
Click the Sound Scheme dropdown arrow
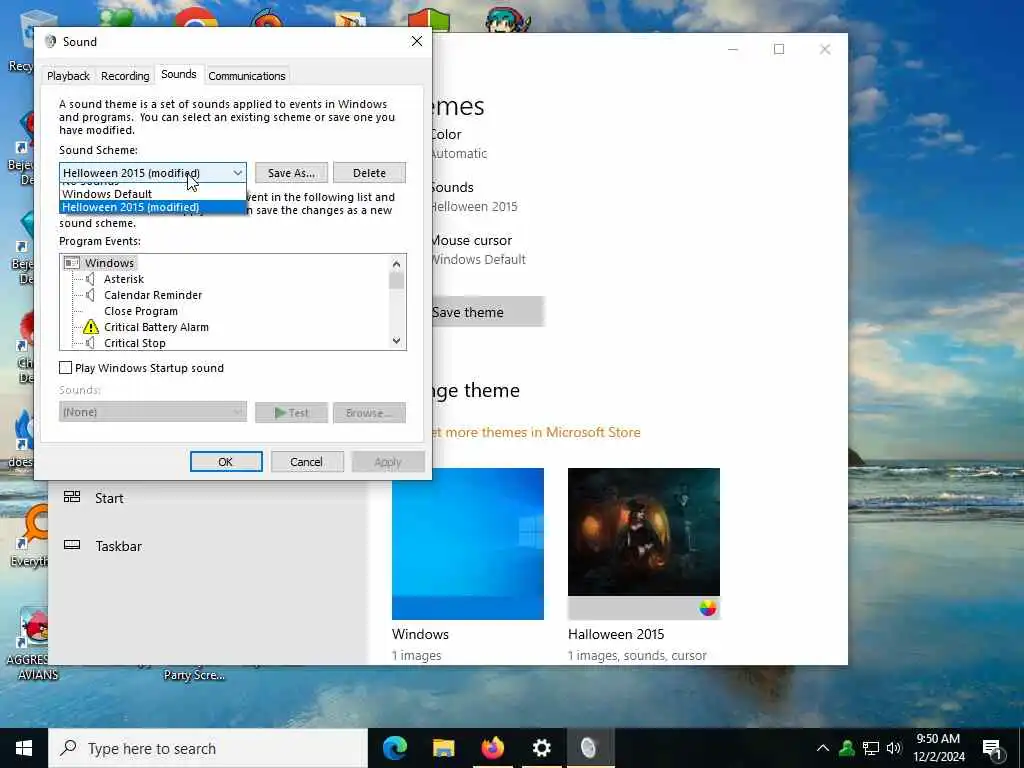point(238,173)
